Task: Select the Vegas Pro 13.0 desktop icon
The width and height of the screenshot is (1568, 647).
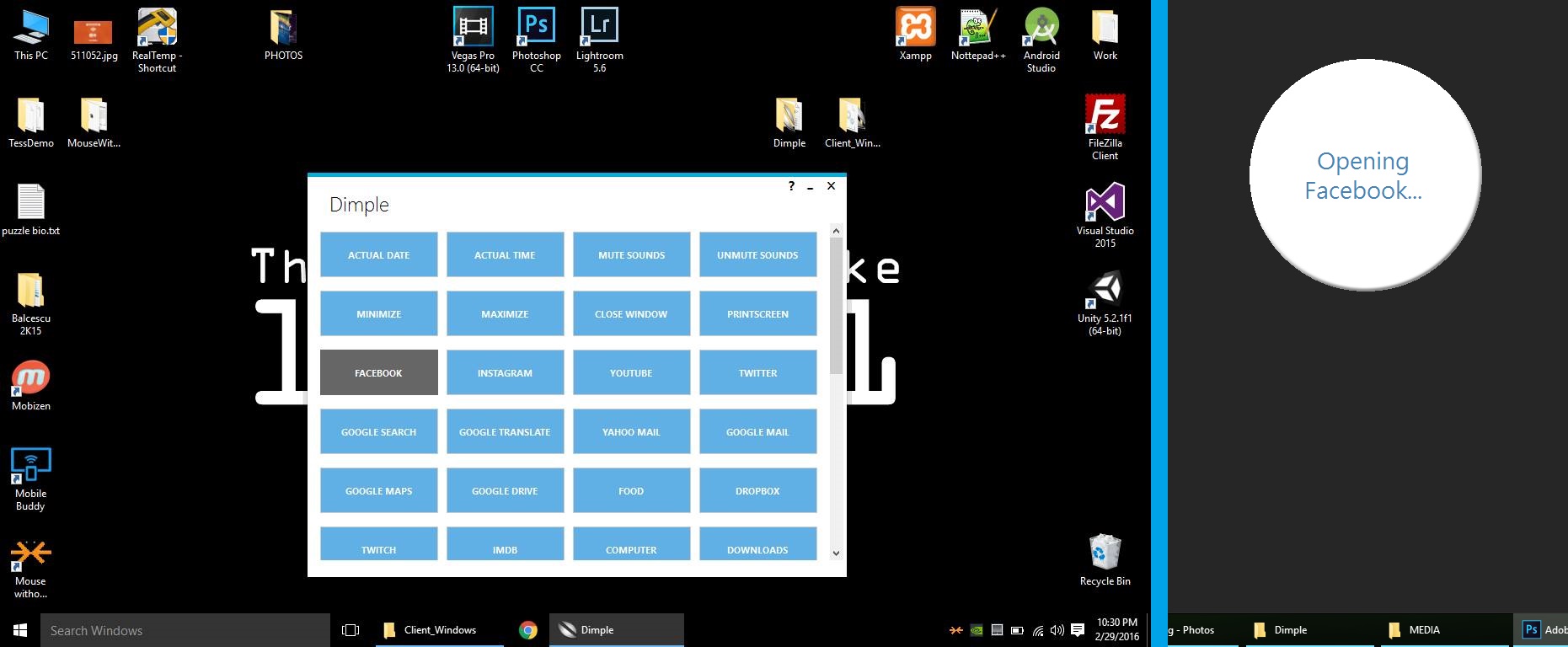Action: (x=473, y=40)
